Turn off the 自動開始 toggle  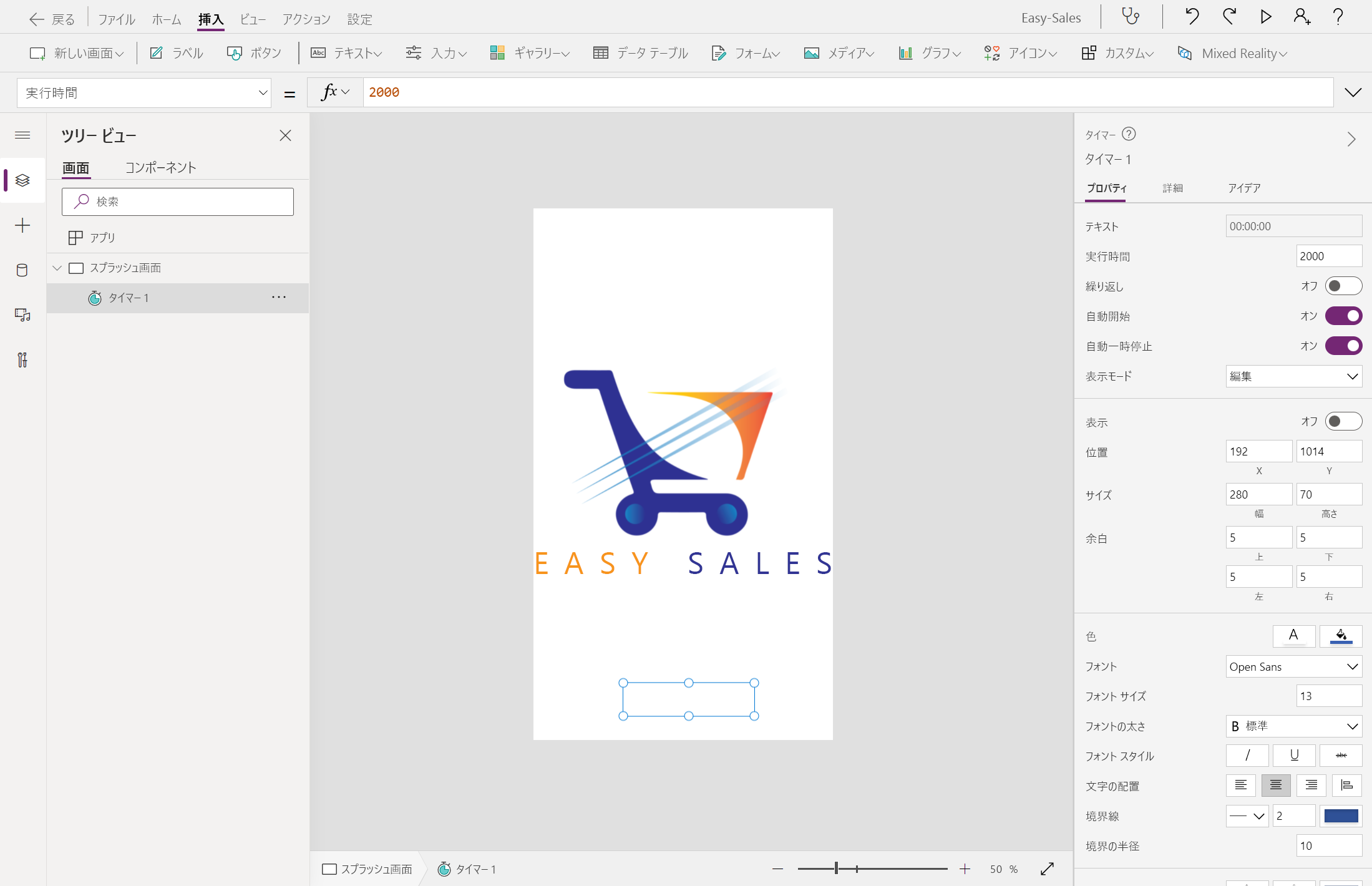1343,316
